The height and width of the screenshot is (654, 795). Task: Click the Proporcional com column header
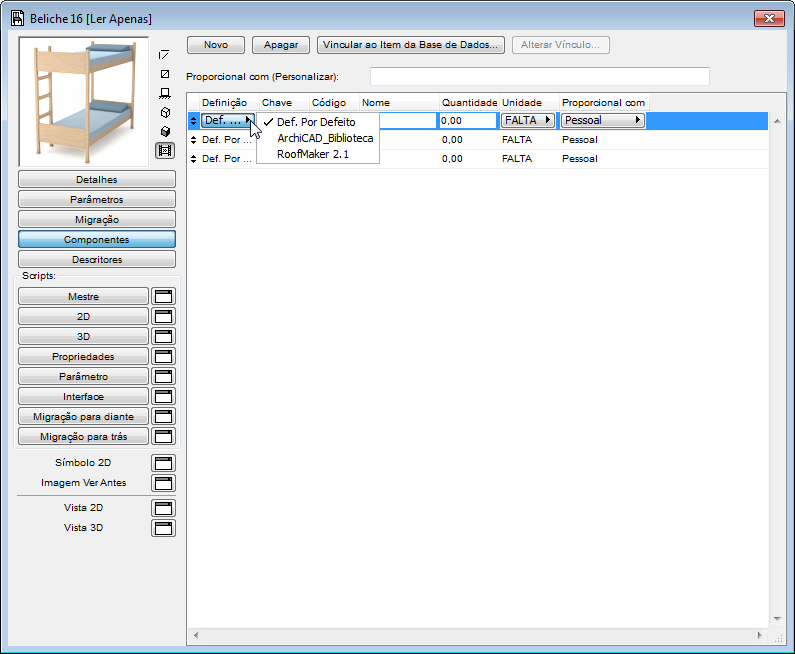604,102
